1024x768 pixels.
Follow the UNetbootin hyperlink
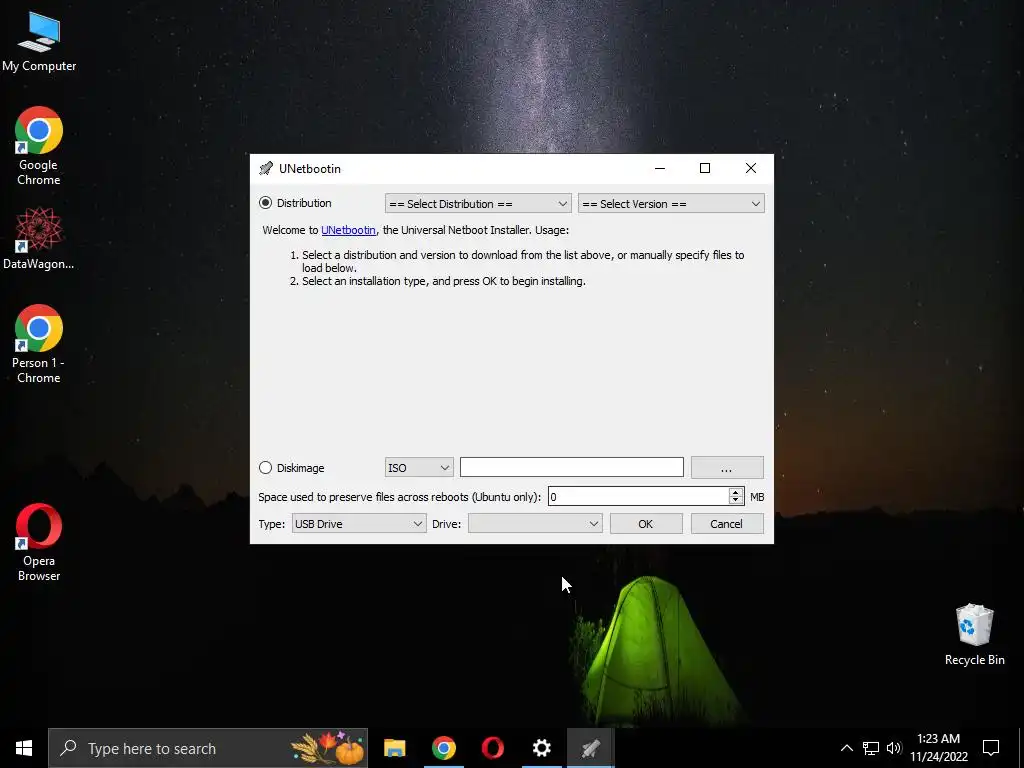pos(348,230)
